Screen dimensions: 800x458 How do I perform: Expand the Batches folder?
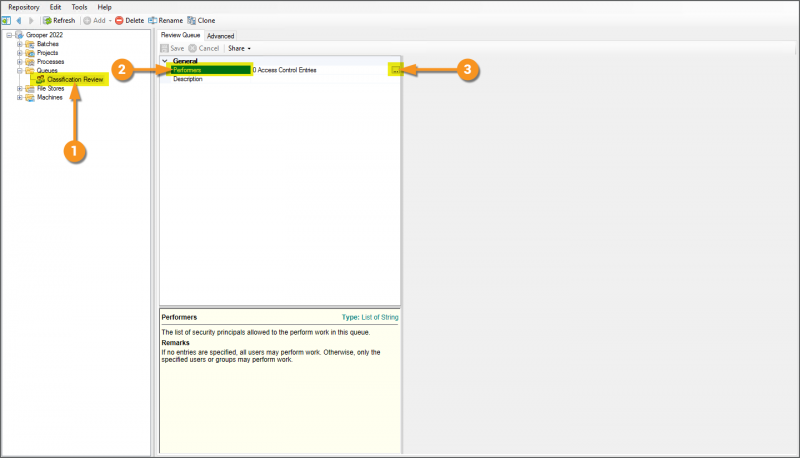point(19,44)
